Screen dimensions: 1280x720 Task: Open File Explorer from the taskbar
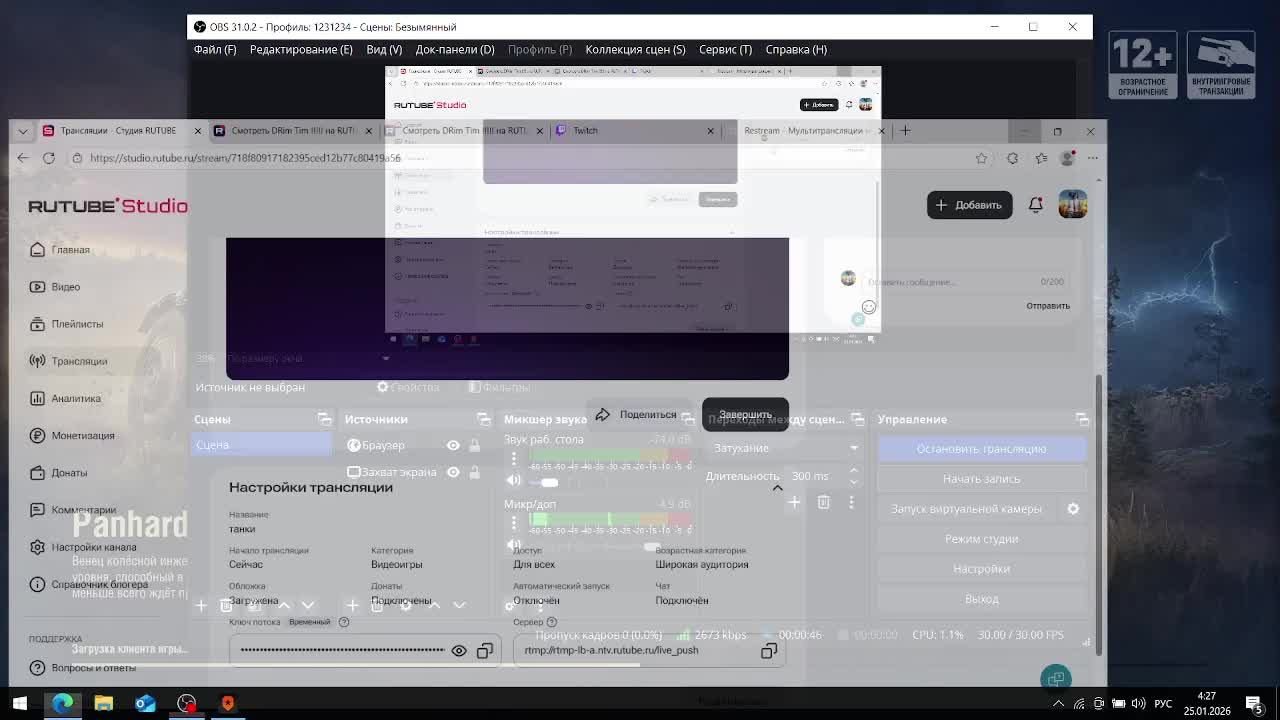click(103, 703)
